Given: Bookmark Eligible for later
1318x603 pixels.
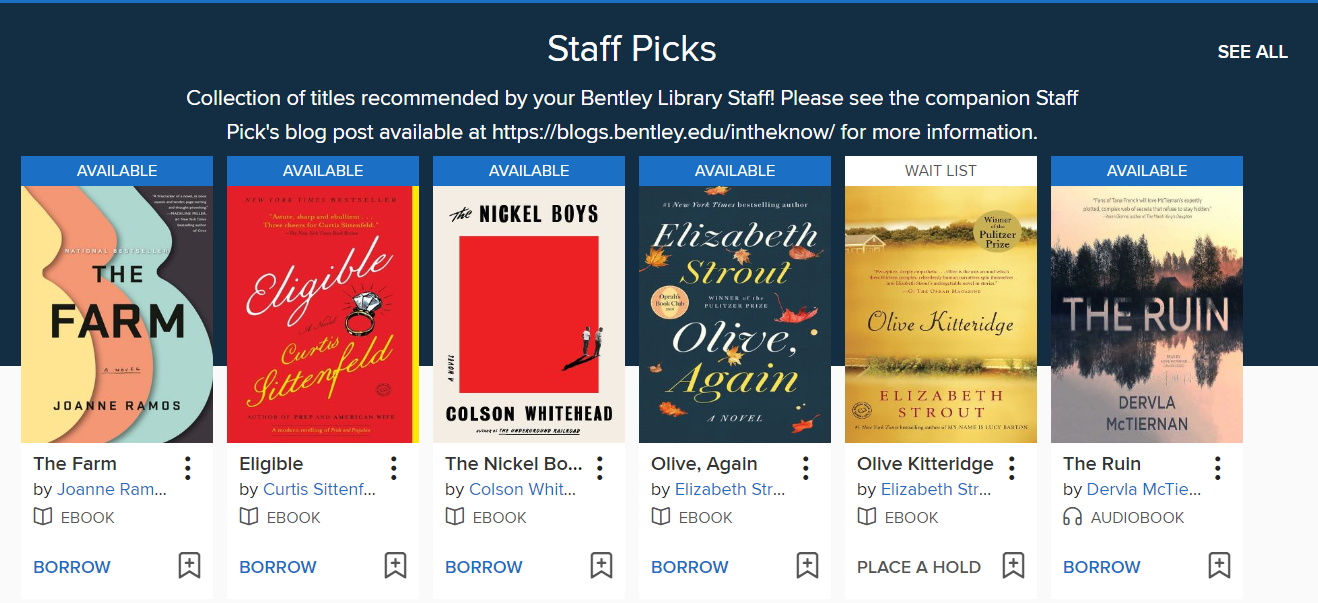Looking at the screenshot, I should (395, 565).
